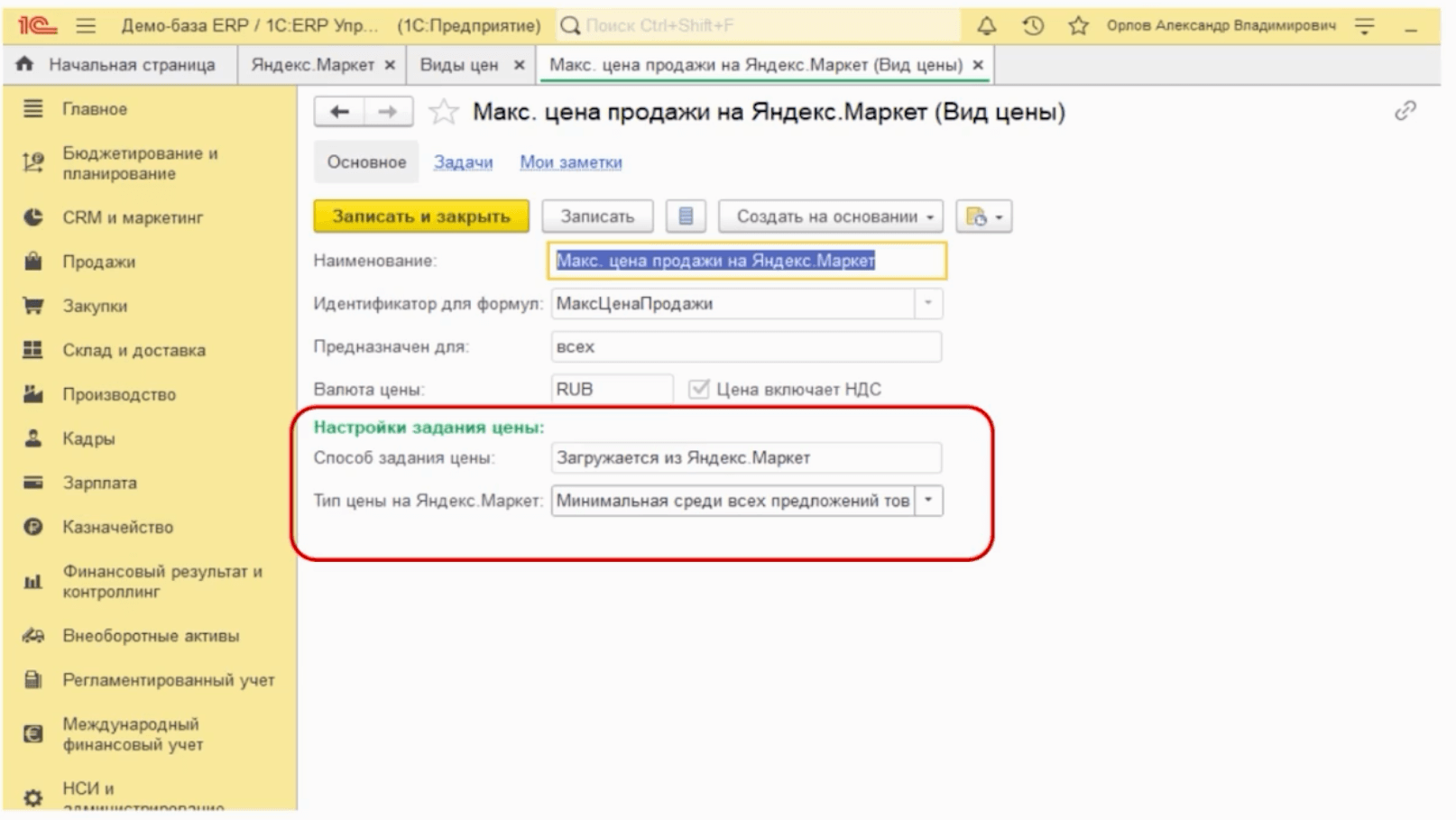Navigate forward with the right arrow
The height and width of the screenshot is (820, 1456).
(x=388, y=112)
